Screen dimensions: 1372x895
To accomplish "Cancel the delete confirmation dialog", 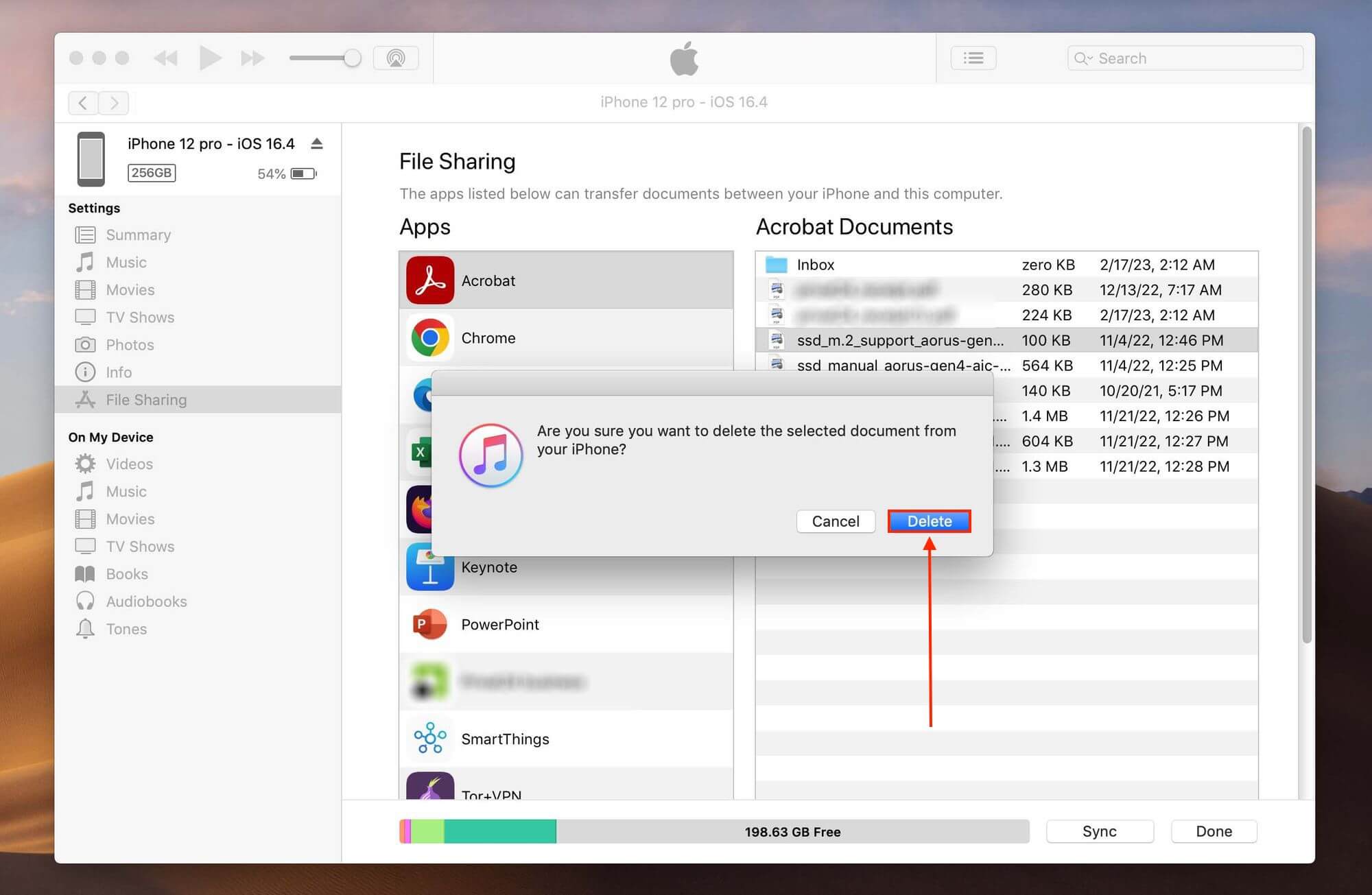I will pyautogui.click(x=836, y=521).
